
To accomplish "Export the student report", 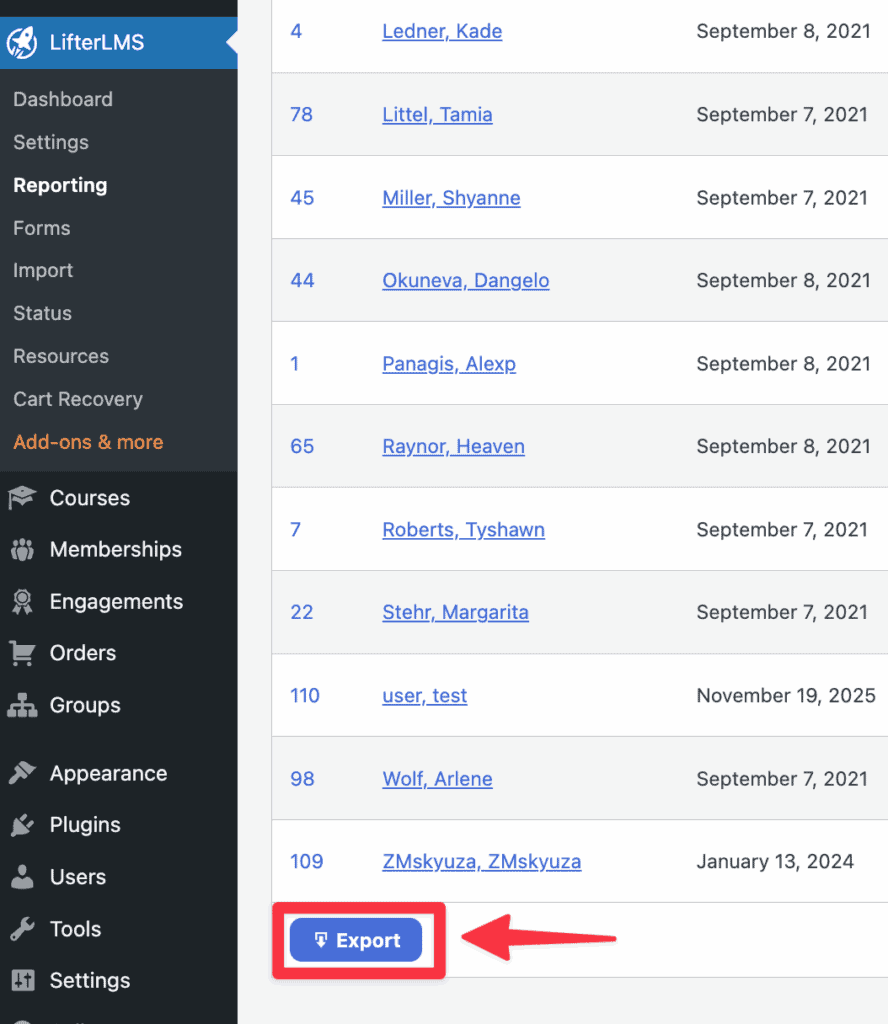I will click(356, 940).
